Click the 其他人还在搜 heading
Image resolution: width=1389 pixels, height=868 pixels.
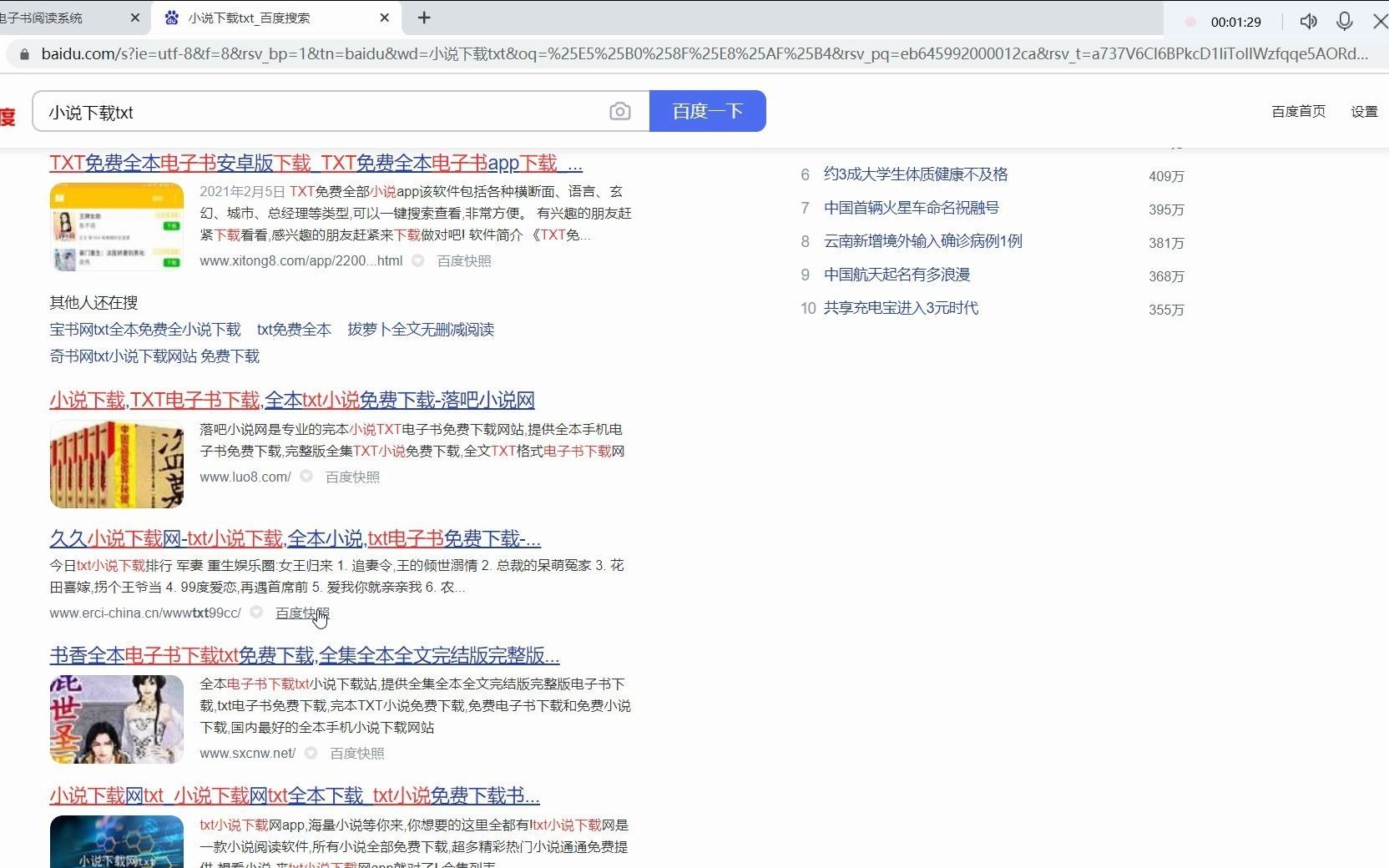(93, 303)
